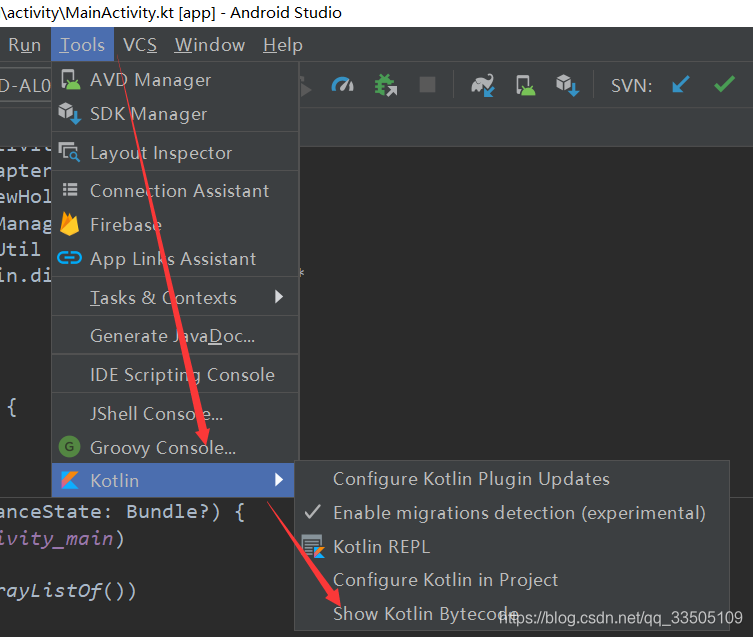Click the SDK Manager menu icon
The height and width of the screenshot is (637, 753).
click(x=70, y=113)
